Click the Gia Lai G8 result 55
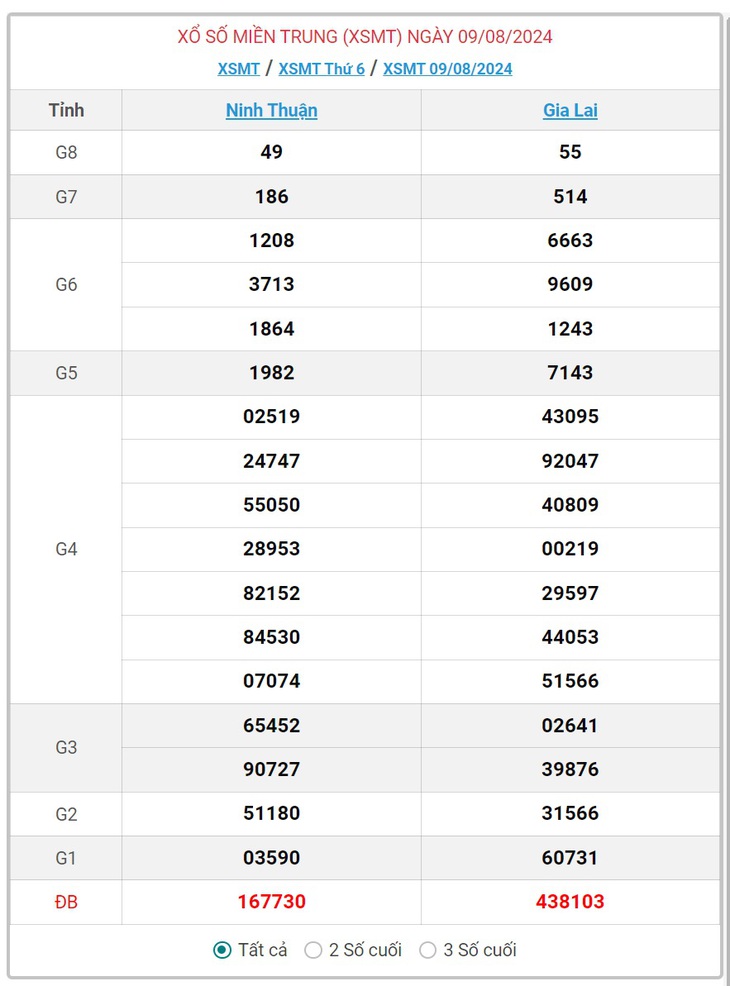 [570, 152]
